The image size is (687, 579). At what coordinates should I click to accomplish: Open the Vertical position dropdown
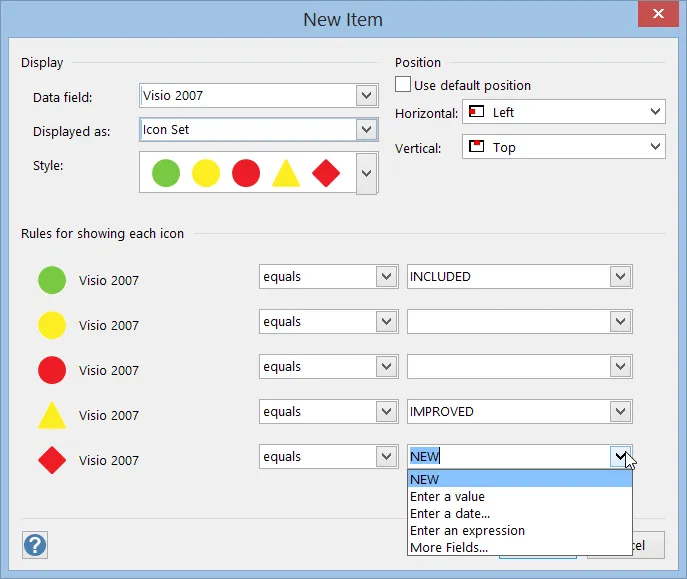655,146
